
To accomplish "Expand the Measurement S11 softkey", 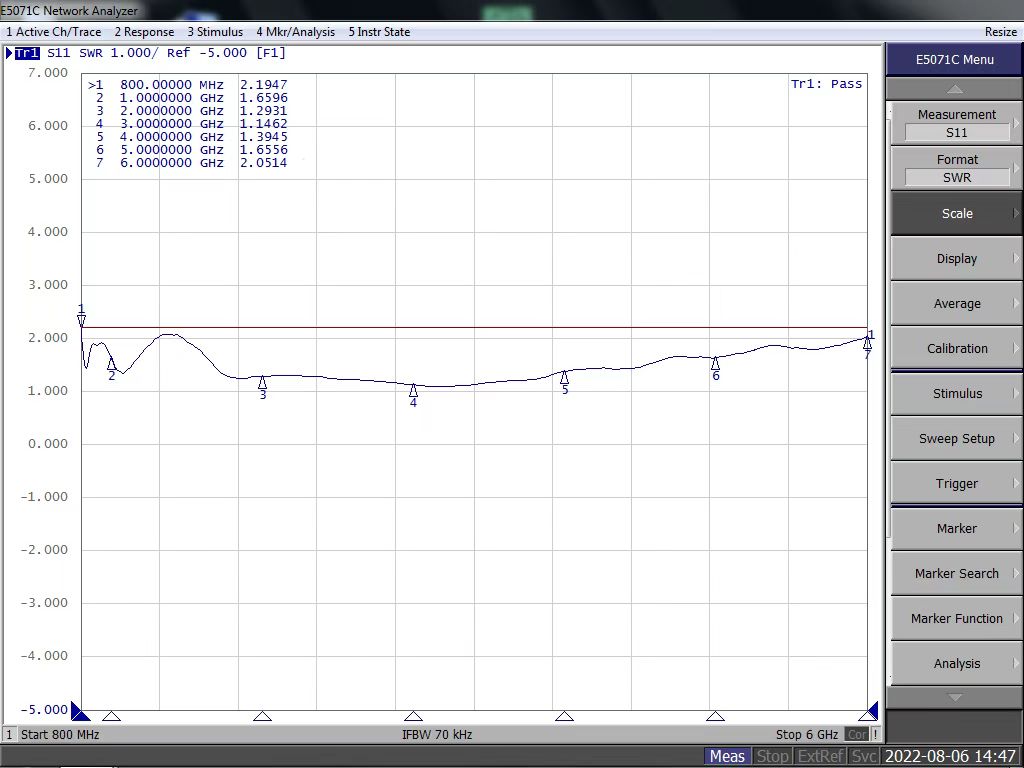I will pos(956,123).
